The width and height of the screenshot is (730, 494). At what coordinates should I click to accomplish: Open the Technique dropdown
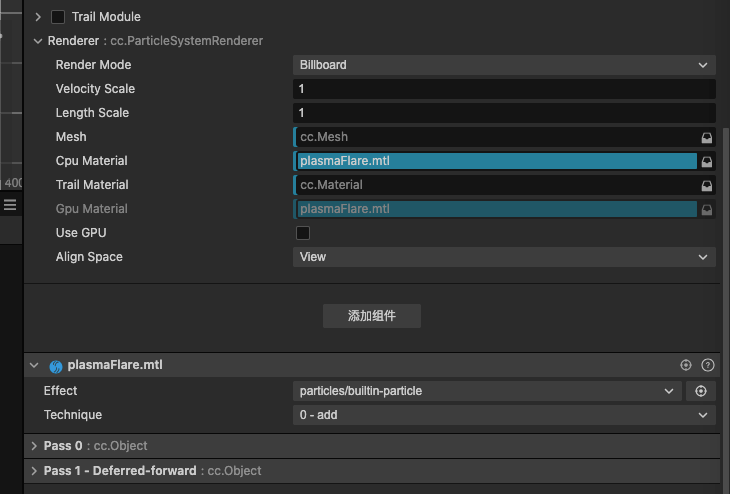(505, 415)
